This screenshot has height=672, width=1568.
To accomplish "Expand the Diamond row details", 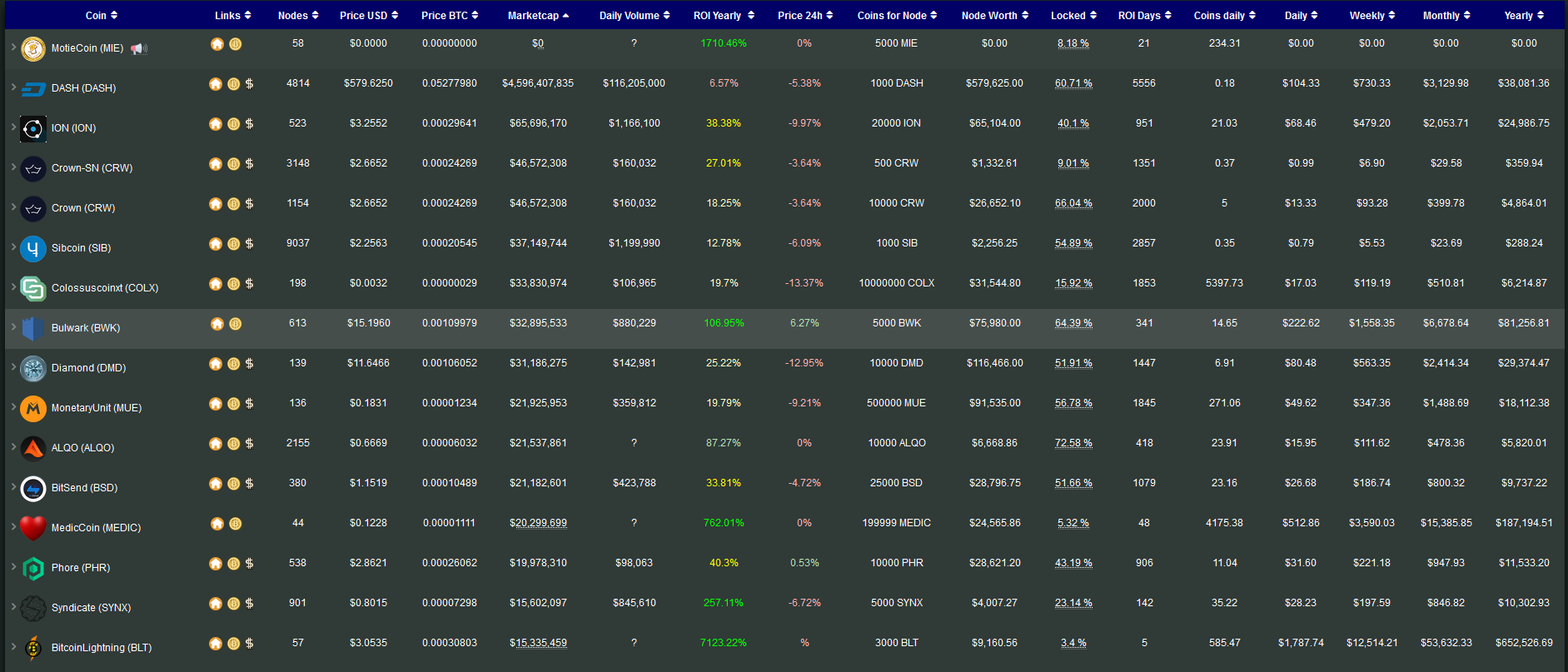I will pos(13,367).
